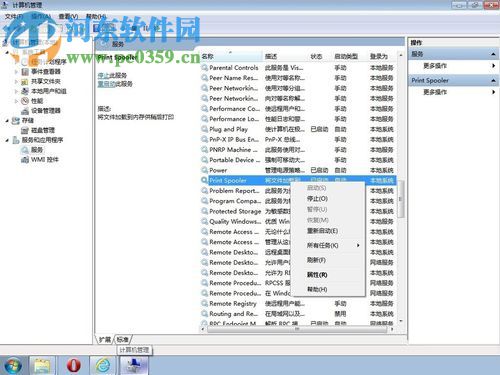Sort by the 状态 column header
Image resolution: width=500 pixels, height=375 pixels.
pos(320,56)
